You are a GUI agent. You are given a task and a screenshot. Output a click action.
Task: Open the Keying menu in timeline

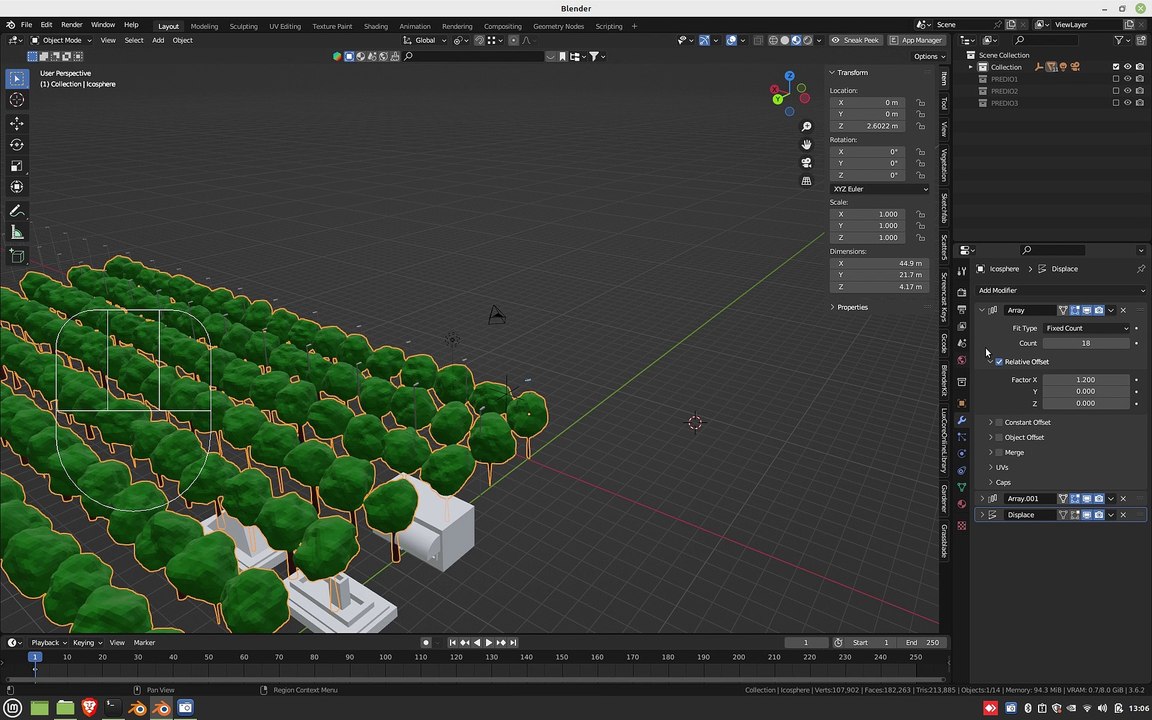[x=87, y=643]
